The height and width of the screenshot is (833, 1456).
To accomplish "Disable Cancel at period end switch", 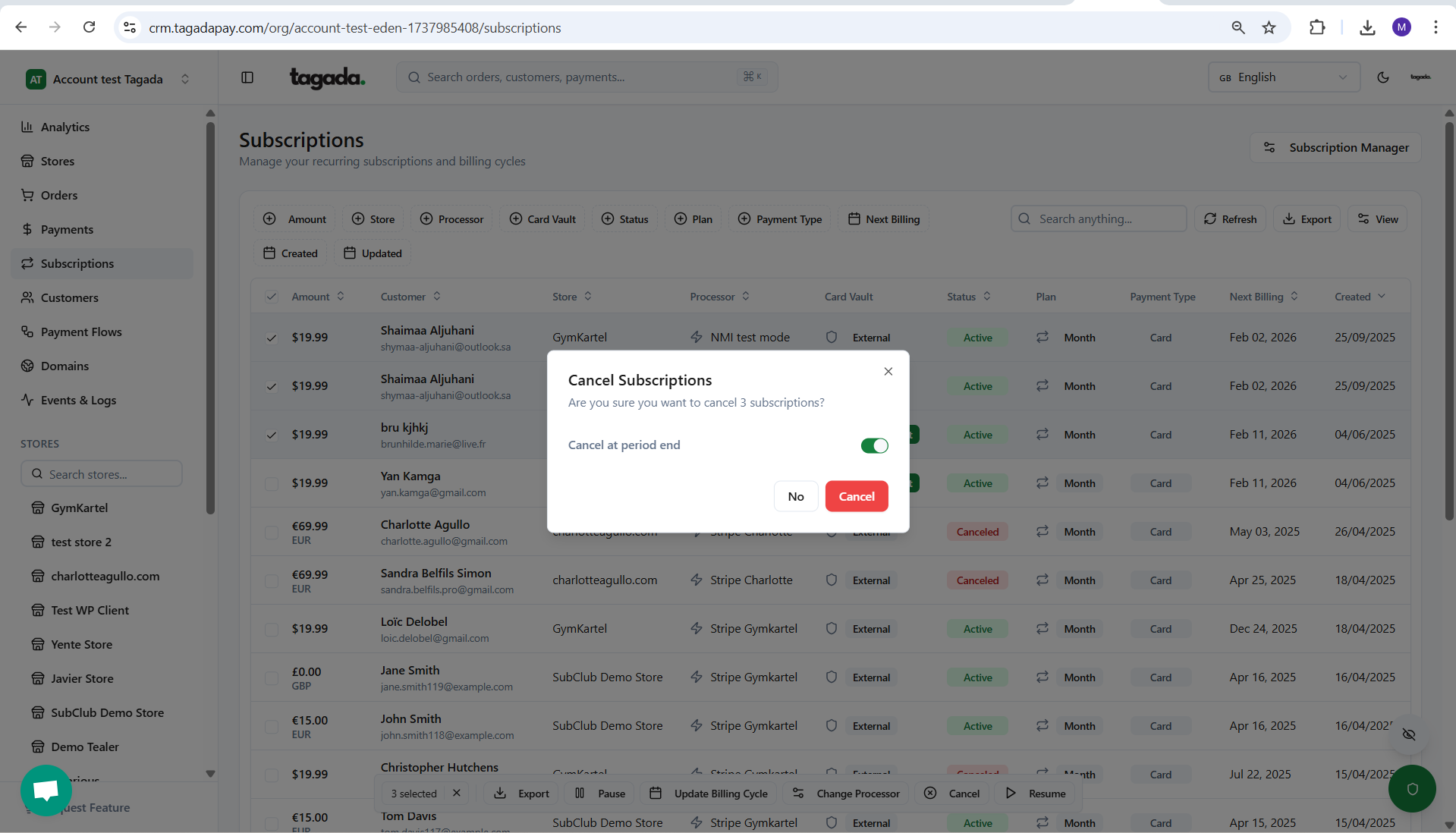I will pyautogui.click(x=874, y=445).
